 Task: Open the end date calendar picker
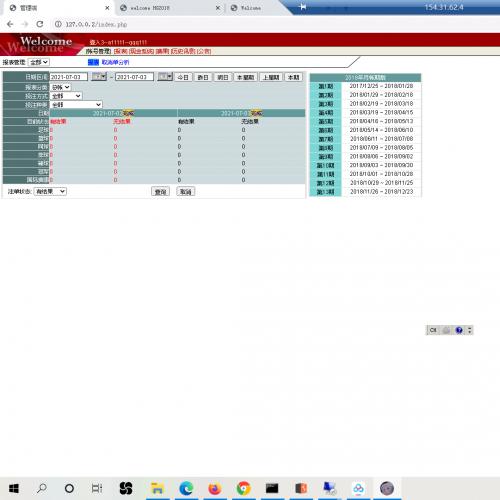[165, 77]
